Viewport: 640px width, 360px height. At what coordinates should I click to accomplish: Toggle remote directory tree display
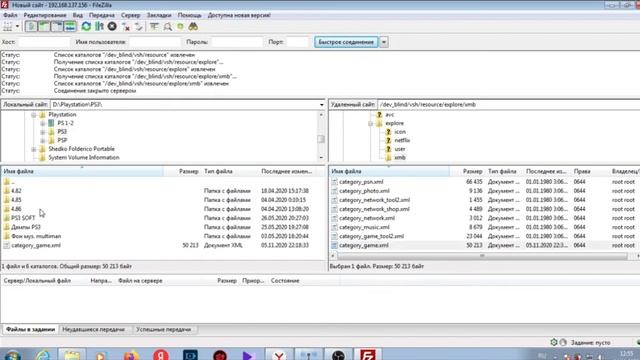point(57,27)
